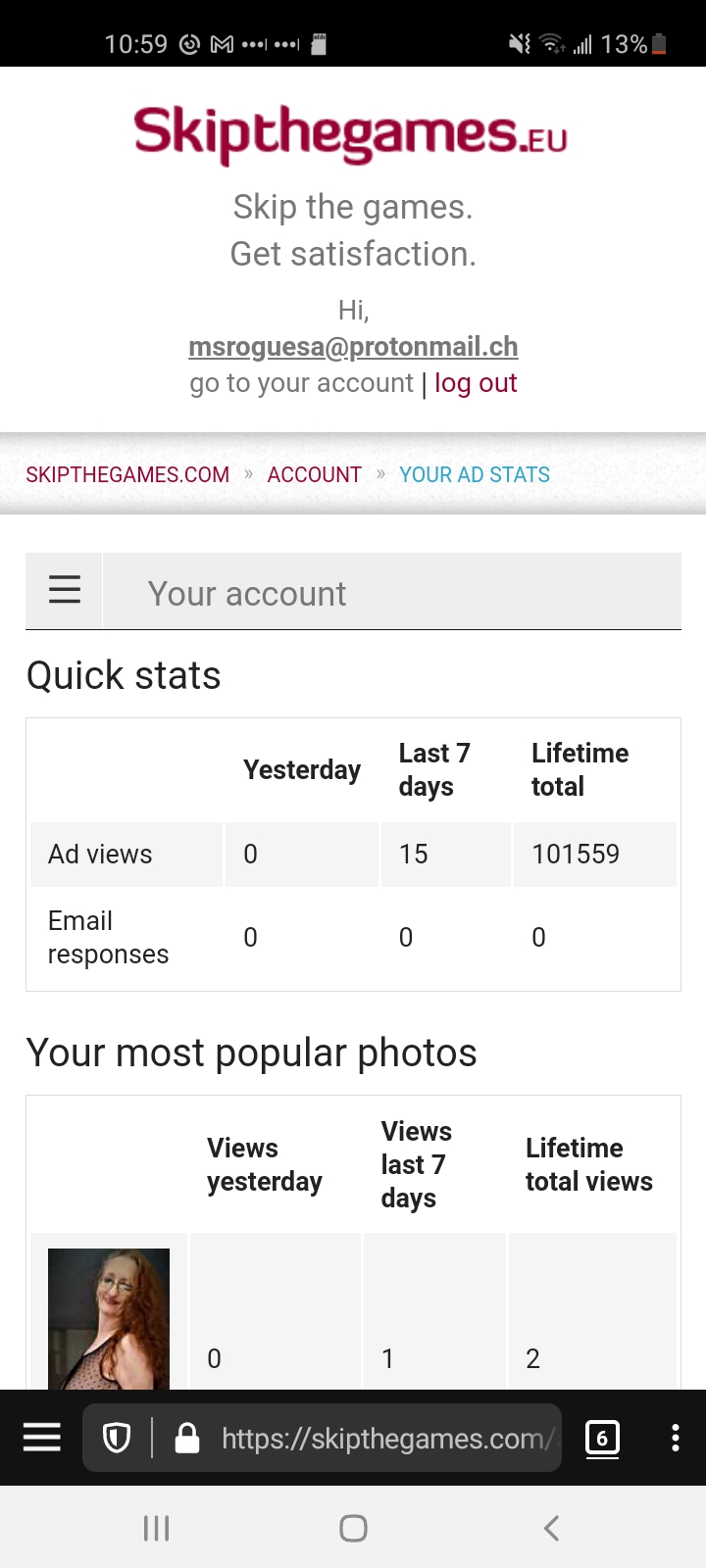The width and height of the screenshot is (706, 1568).
Task: Tap the browser main menu icon
Action: click(42, 1438)
